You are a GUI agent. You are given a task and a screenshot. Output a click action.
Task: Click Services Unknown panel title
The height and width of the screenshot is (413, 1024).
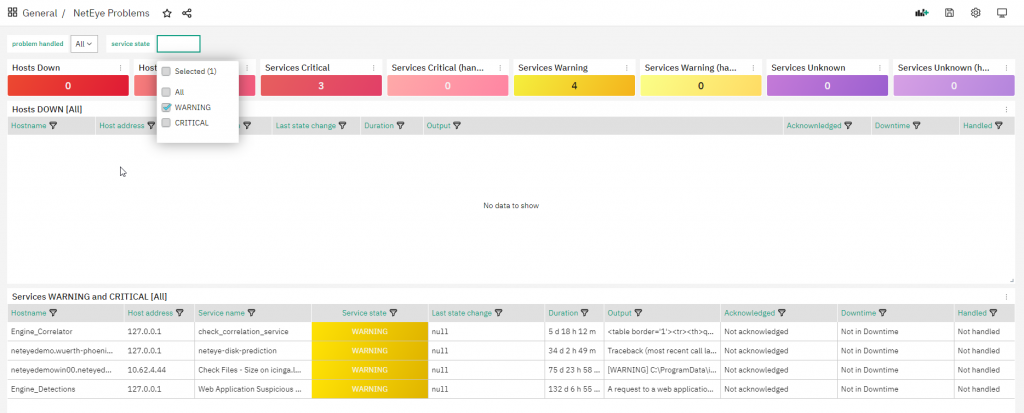[x=808, y=67]
